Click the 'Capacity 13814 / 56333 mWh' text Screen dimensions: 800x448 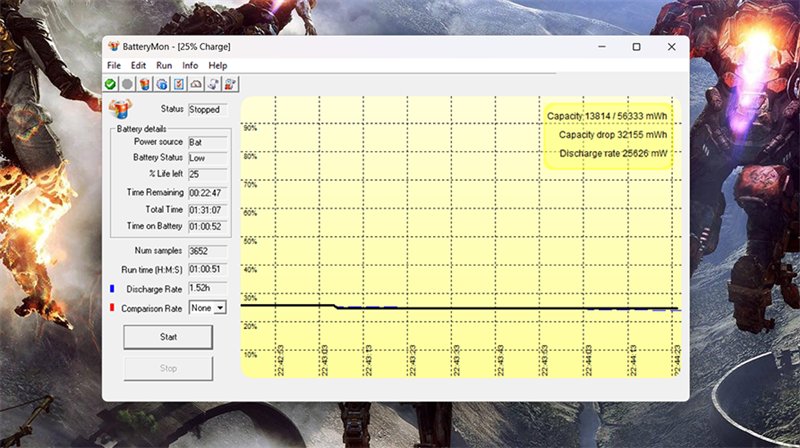coord(607,116)
